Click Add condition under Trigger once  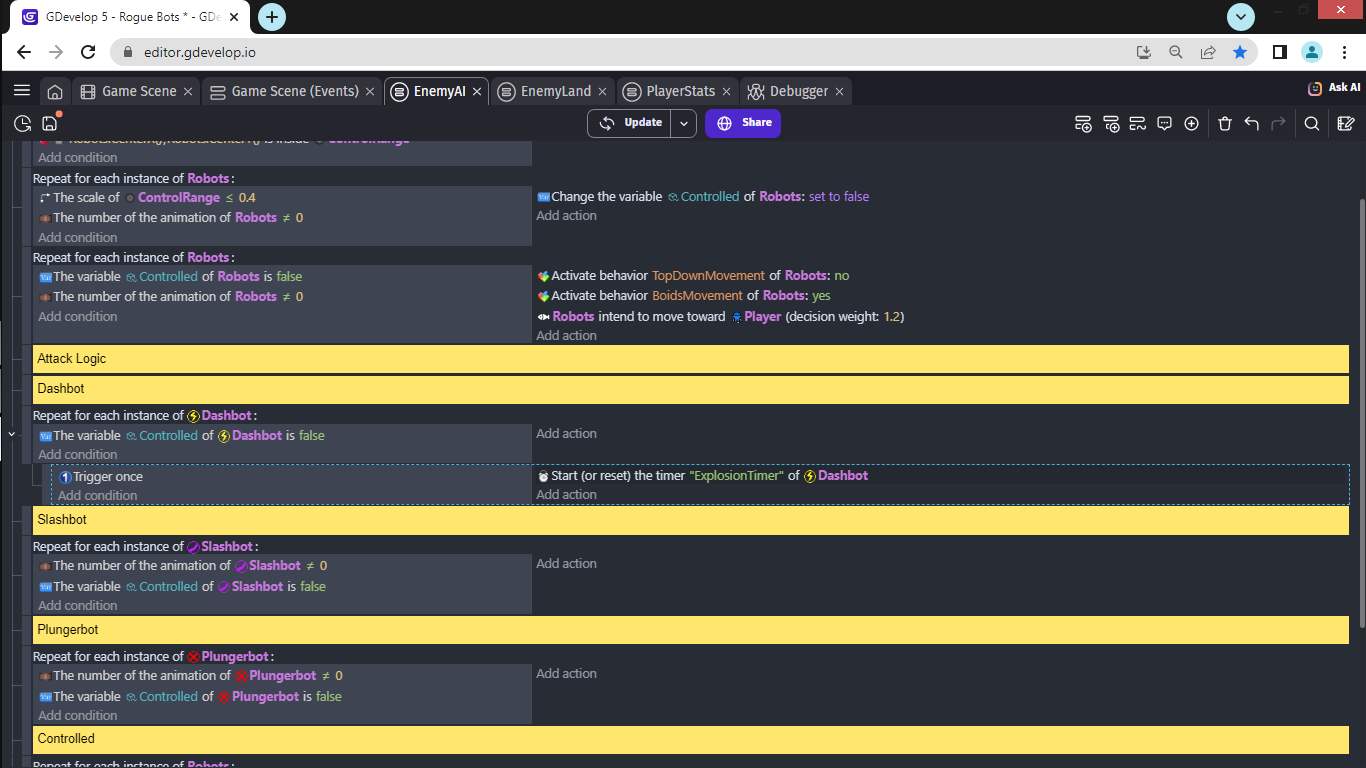click(97, 496)
